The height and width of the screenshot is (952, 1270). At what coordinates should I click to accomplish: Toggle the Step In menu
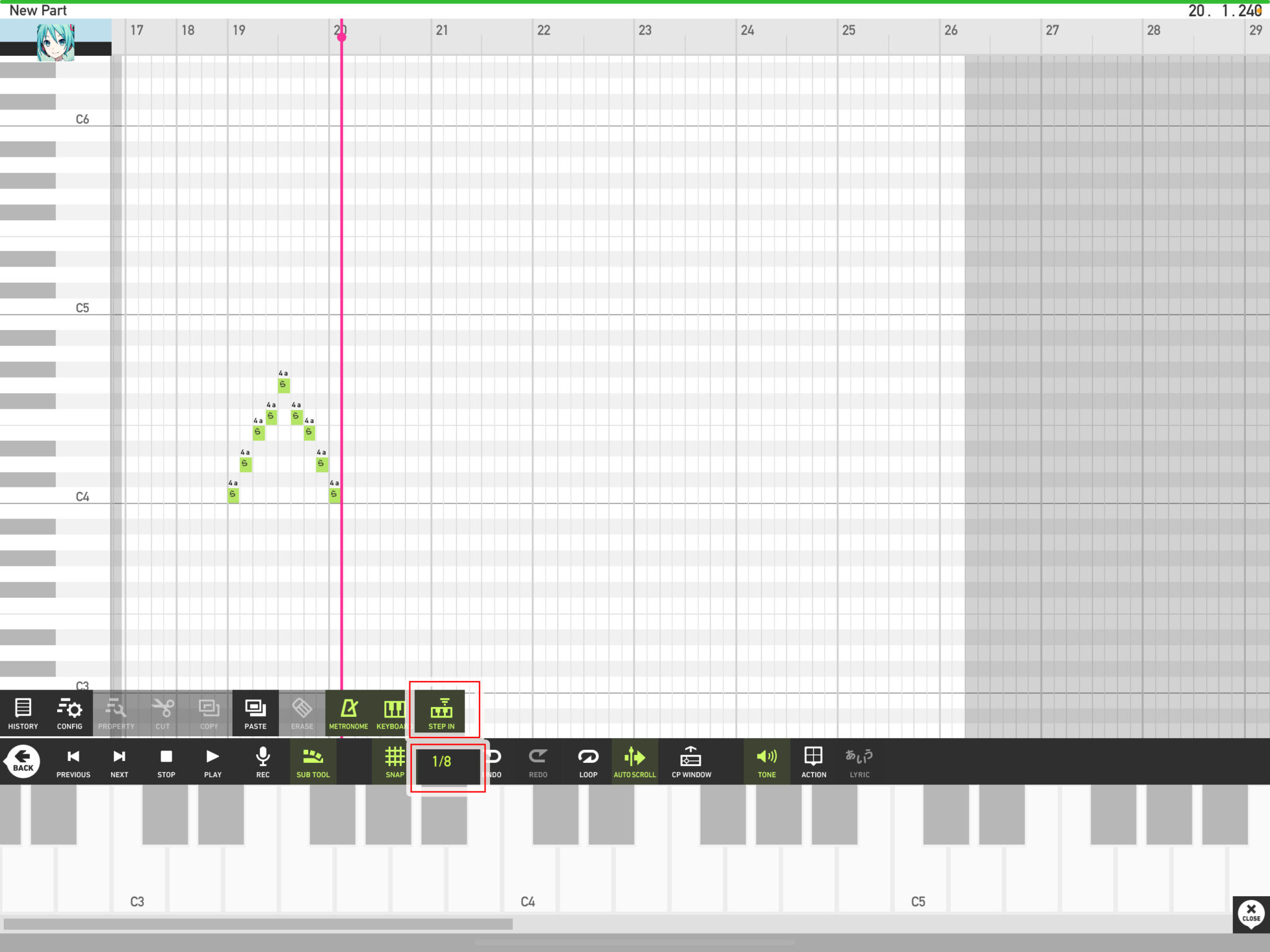point(442,713)
